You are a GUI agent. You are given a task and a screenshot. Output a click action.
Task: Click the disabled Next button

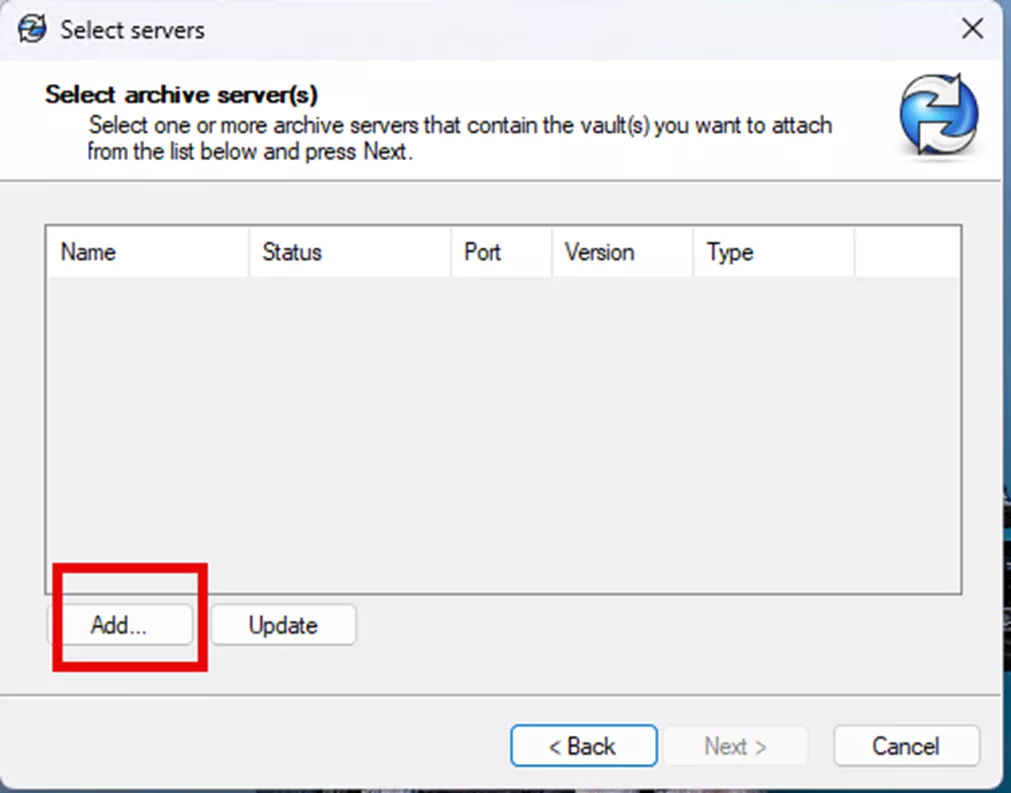[736, 746]
